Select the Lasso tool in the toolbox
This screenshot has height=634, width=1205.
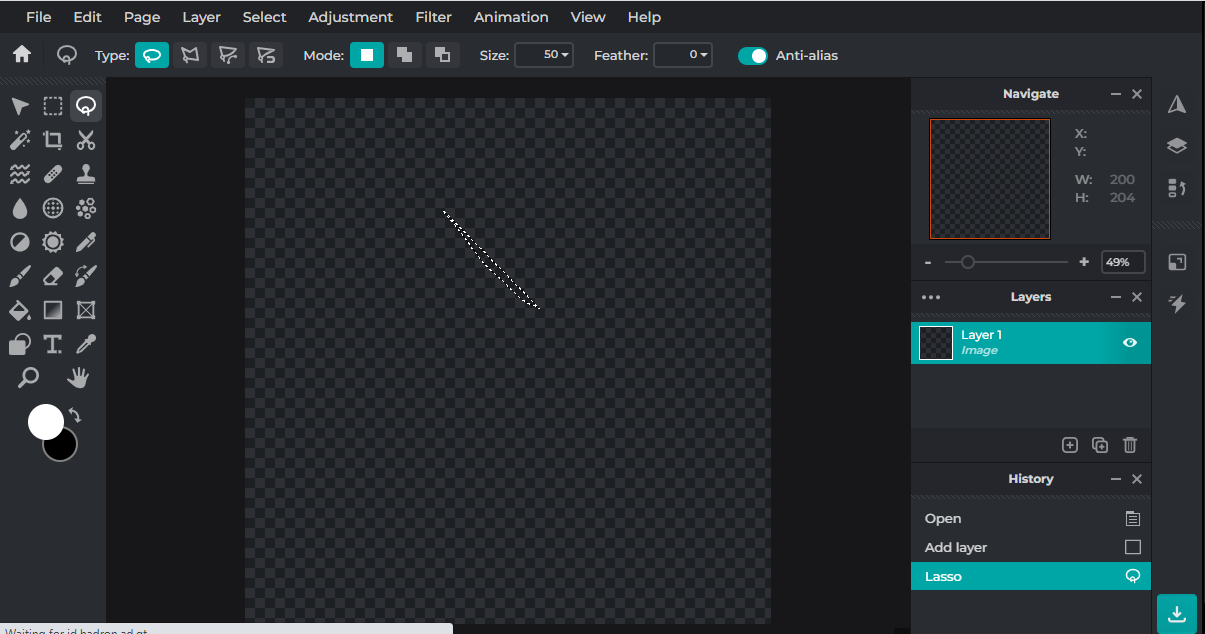pos(86,107)
